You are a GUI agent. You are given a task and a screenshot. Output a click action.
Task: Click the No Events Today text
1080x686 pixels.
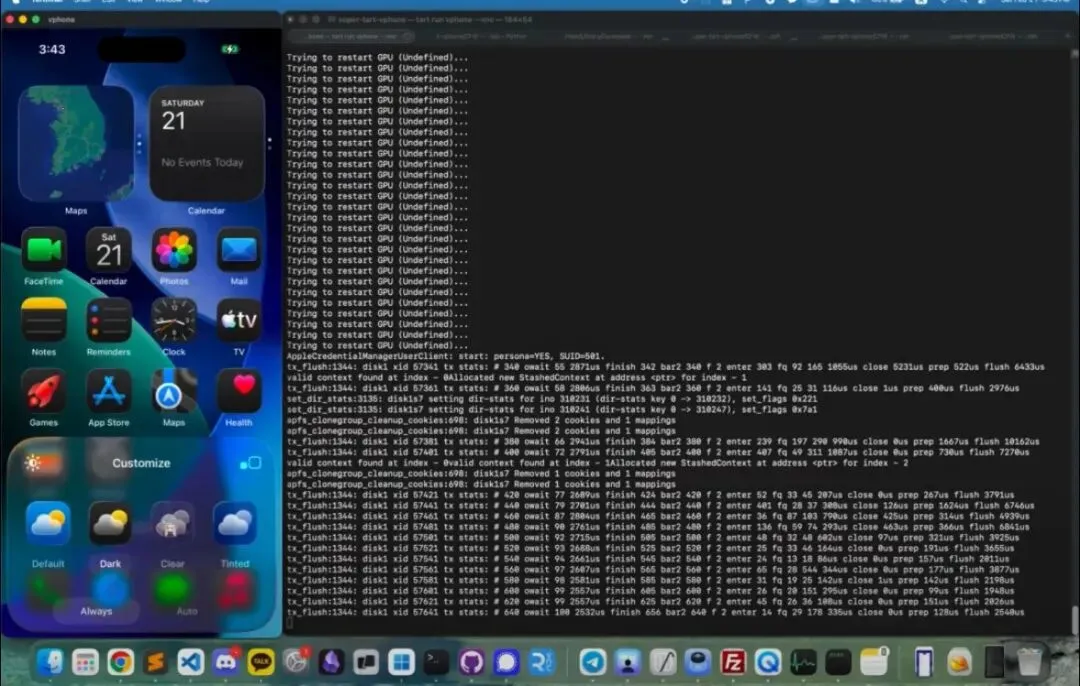point(202,163)
